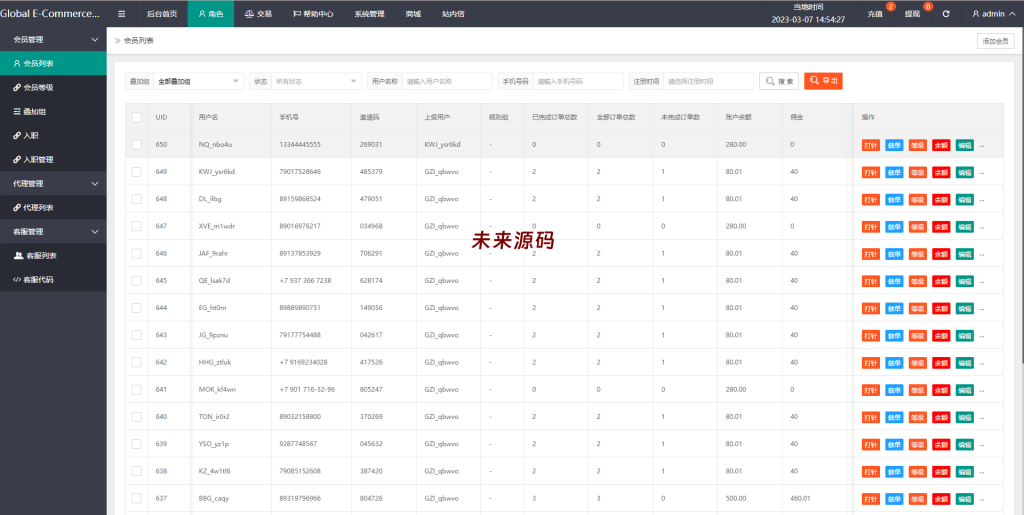
Task: Click 编辑 for user JAF_9rahr
Action: [965, 254]
